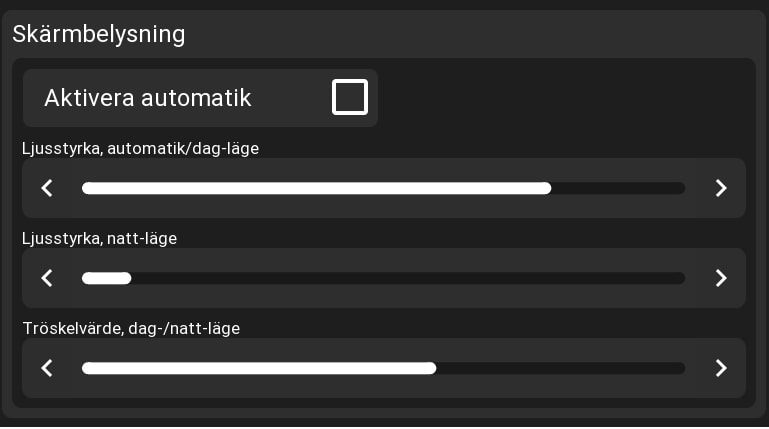The width and height of the screenshot is (769, 429).
Task: Raise the day/night threshold with right arrow
Action: pos(720,368)
